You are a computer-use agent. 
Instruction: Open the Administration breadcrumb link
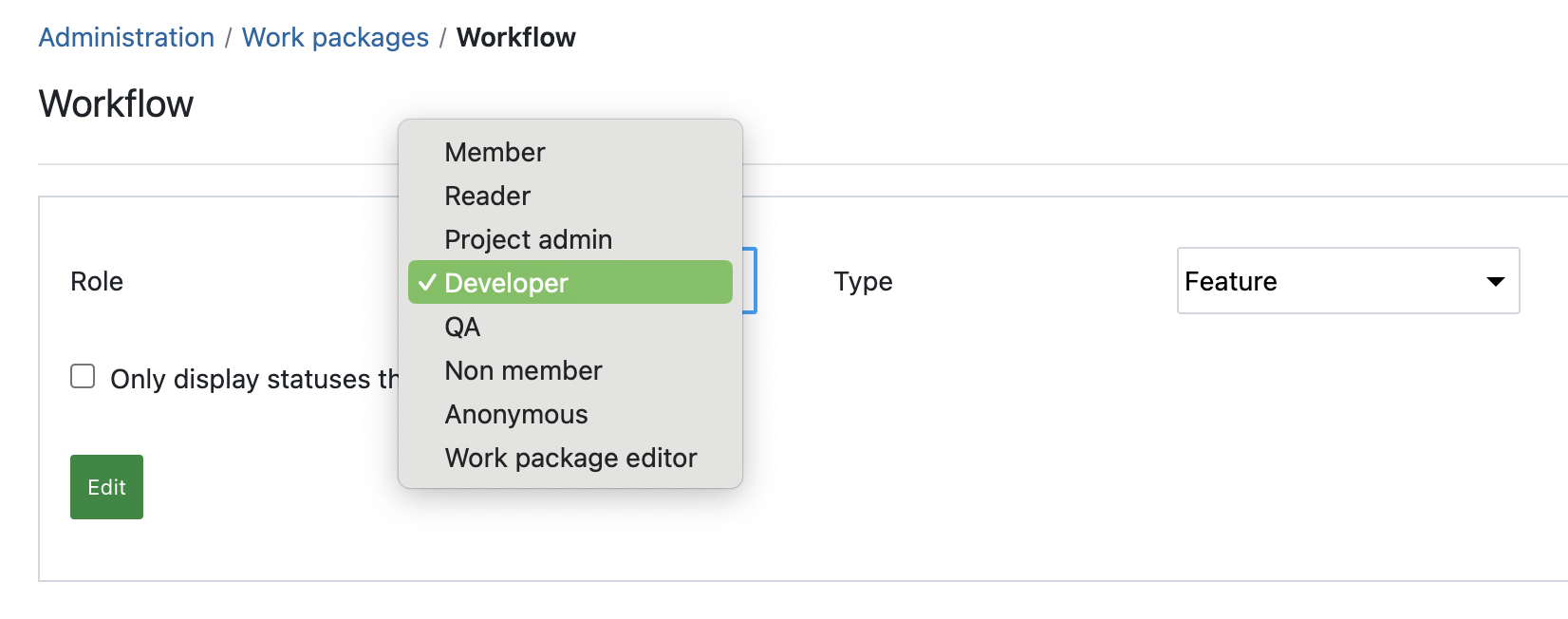pyautogui.click(x=126, y=38)
